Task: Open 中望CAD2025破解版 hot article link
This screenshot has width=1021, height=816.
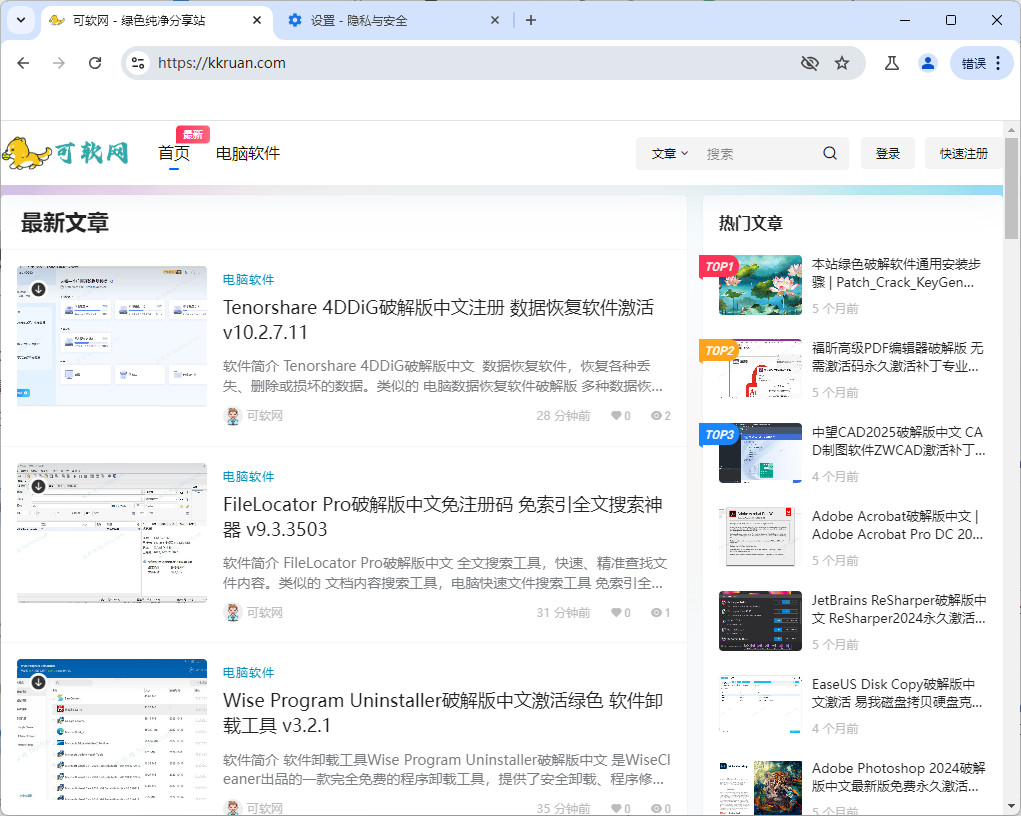Action: point(899,441)
